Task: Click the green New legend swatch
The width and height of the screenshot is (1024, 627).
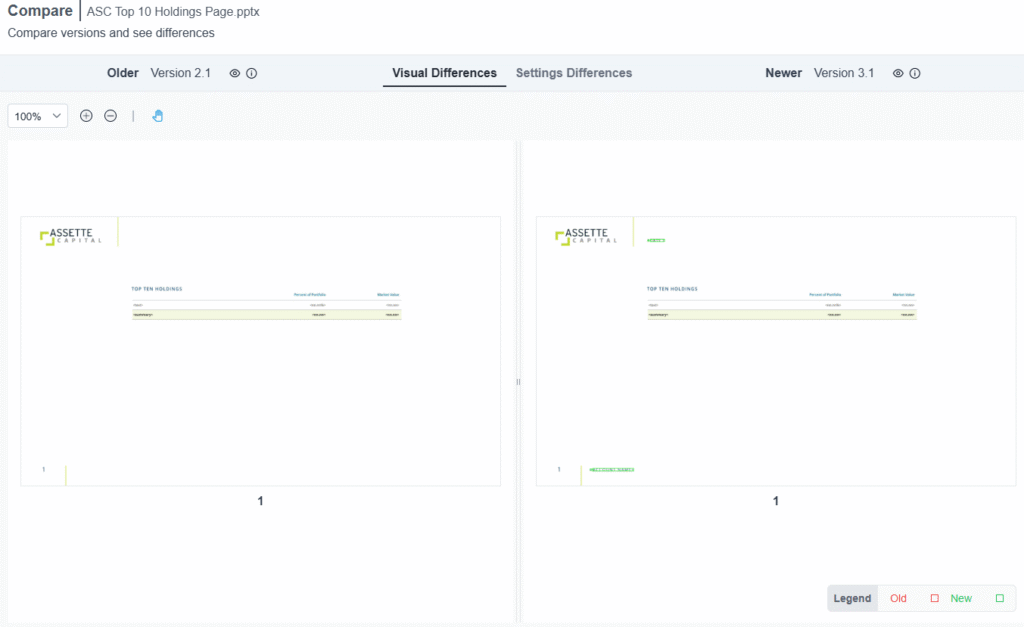Action: coord(1000,599)
